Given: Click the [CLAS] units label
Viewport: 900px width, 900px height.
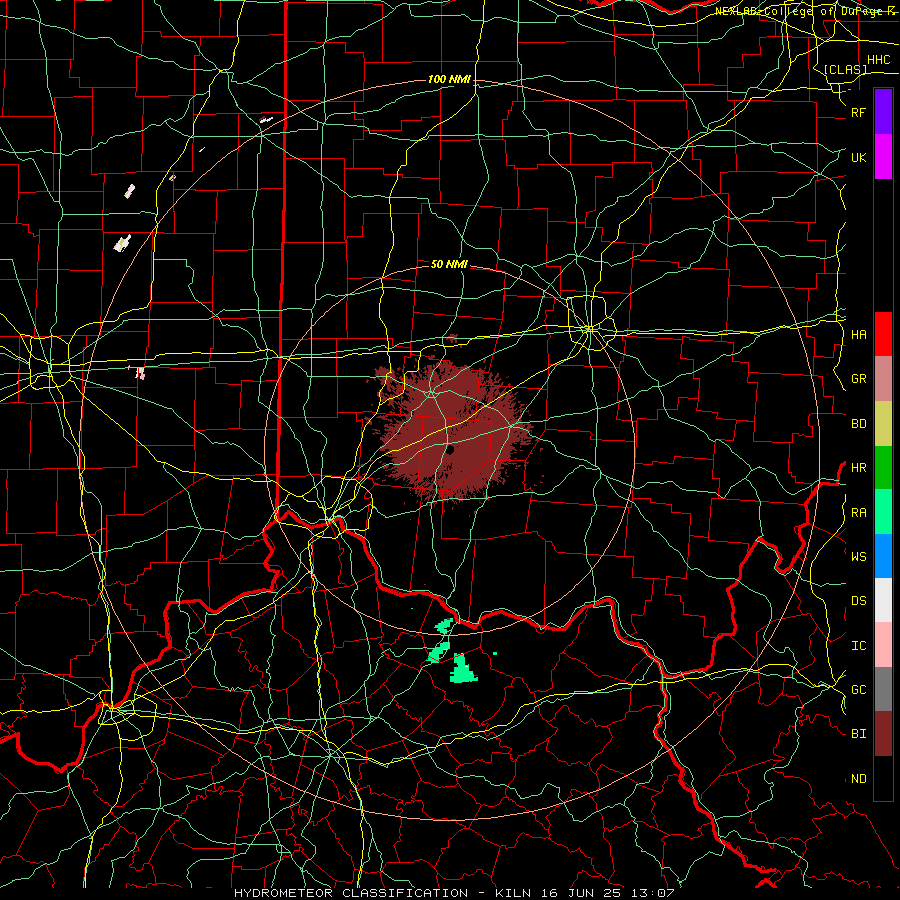Looking at the screenshot, I should click(x=845, y=69).
